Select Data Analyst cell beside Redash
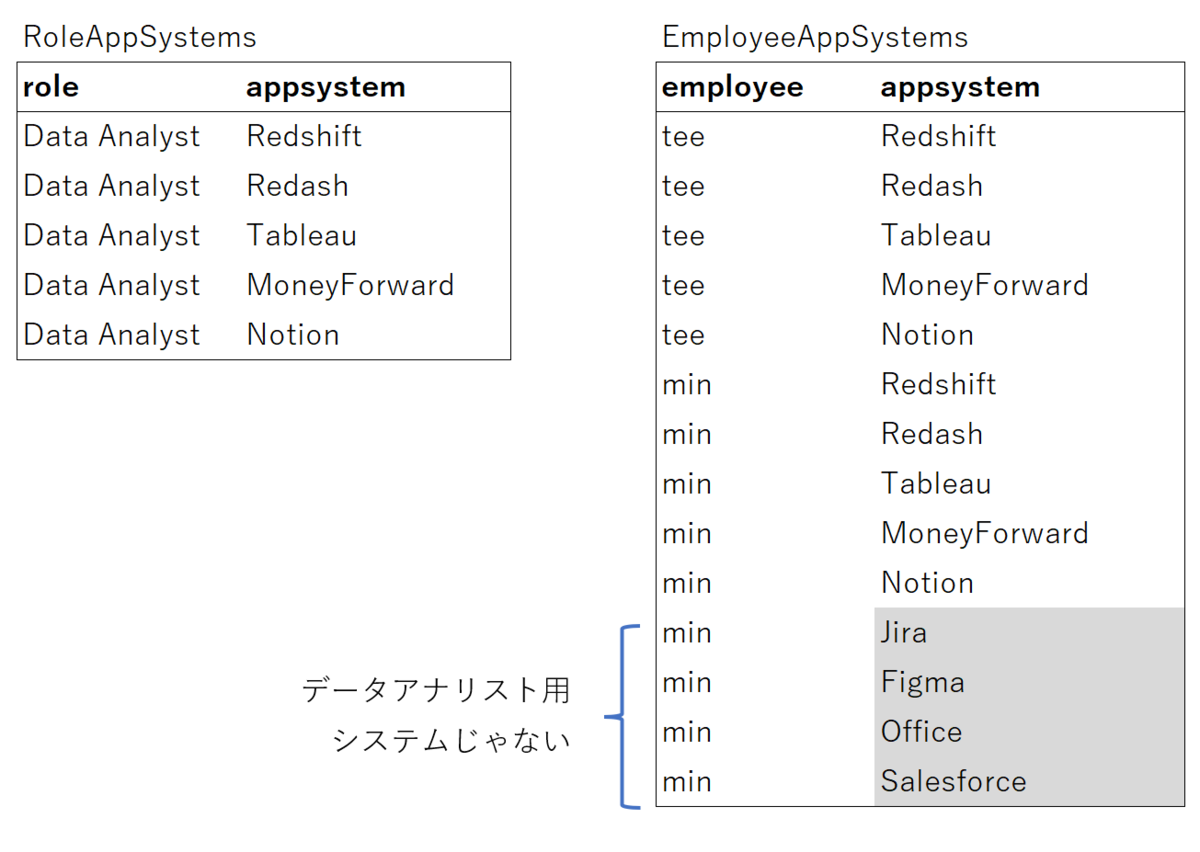 coord(112,186)
